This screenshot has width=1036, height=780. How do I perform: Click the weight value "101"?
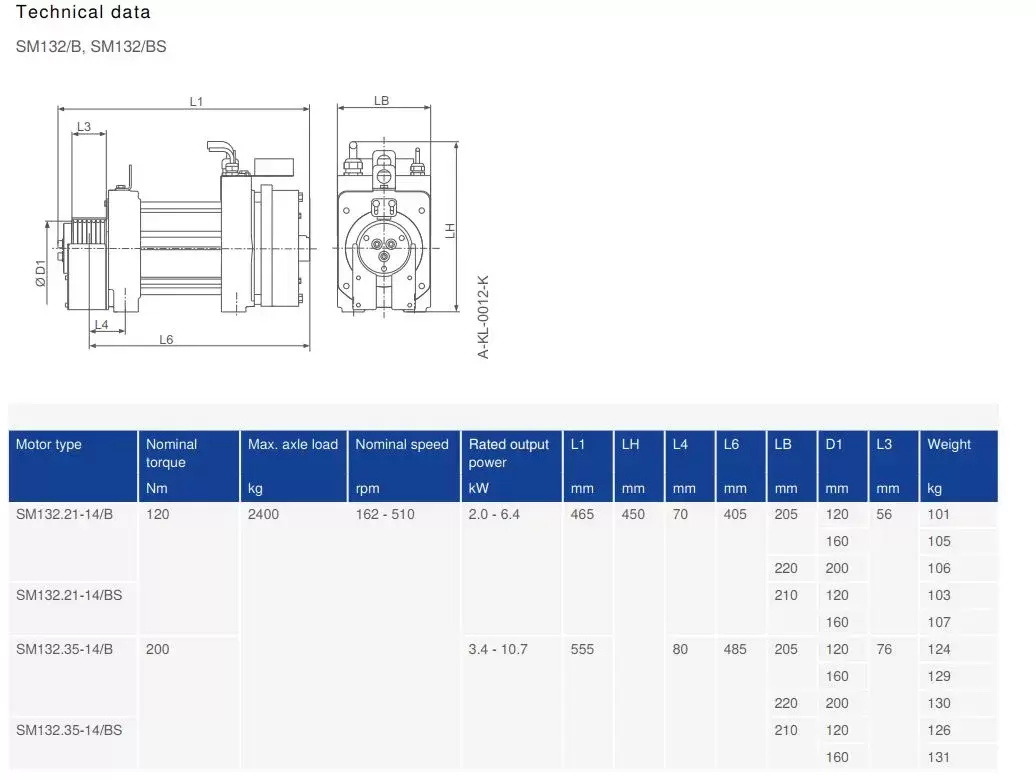tap(938, 514)
